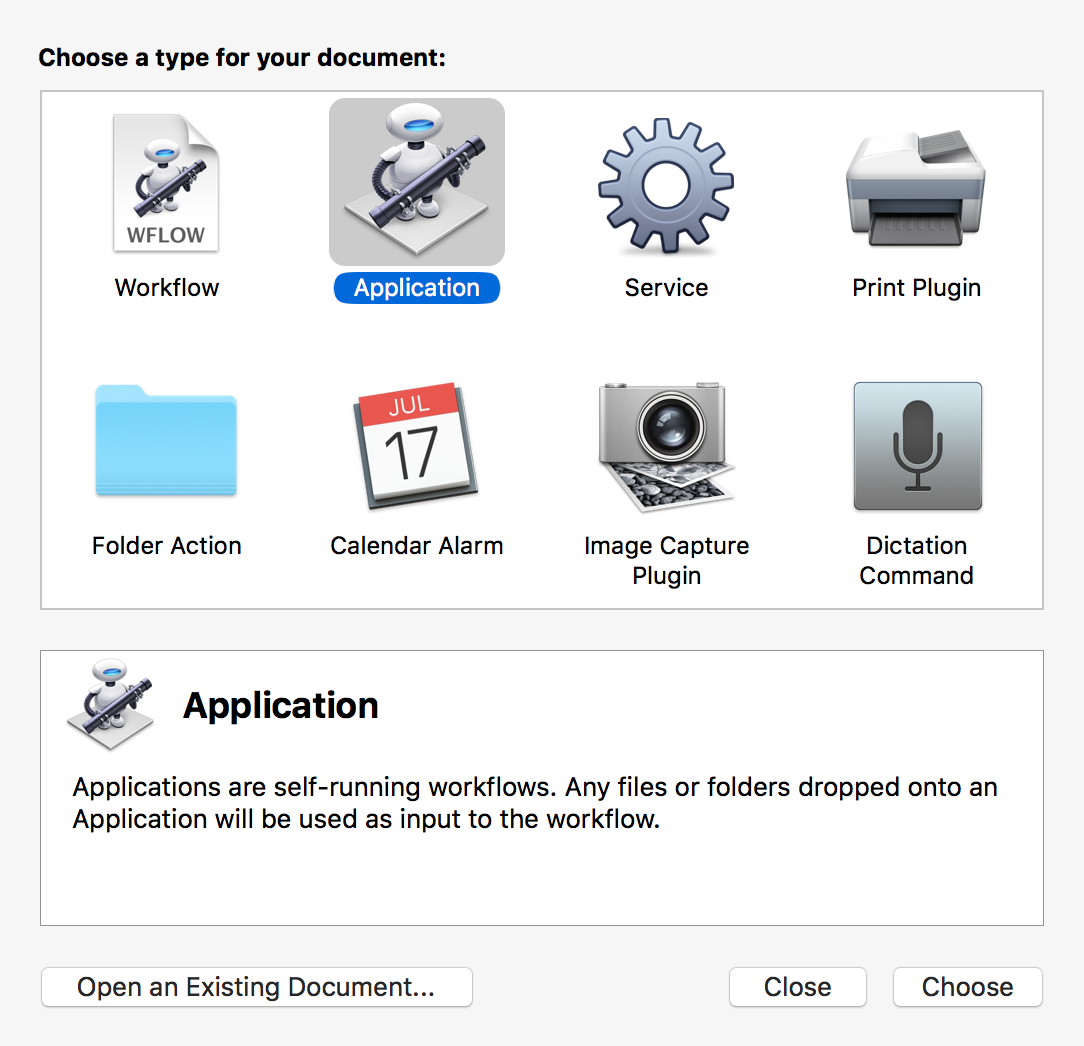The height and width of the screenshot is (1046, 1084).
Task: Choose the Calendar Alarm calendar icon
Action: click(x=415, y=445)
